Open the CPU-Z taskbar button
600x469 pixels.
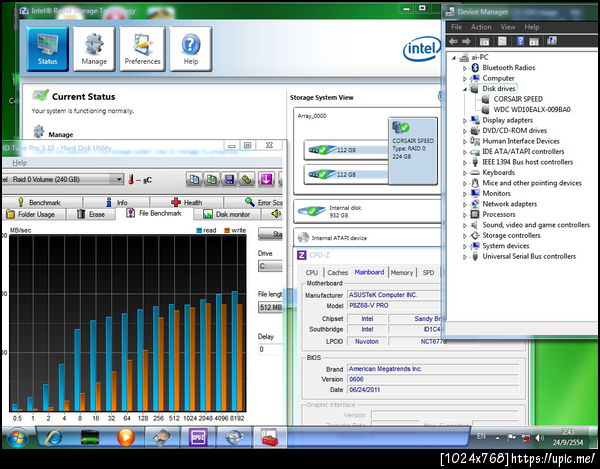tap(198, 437)
